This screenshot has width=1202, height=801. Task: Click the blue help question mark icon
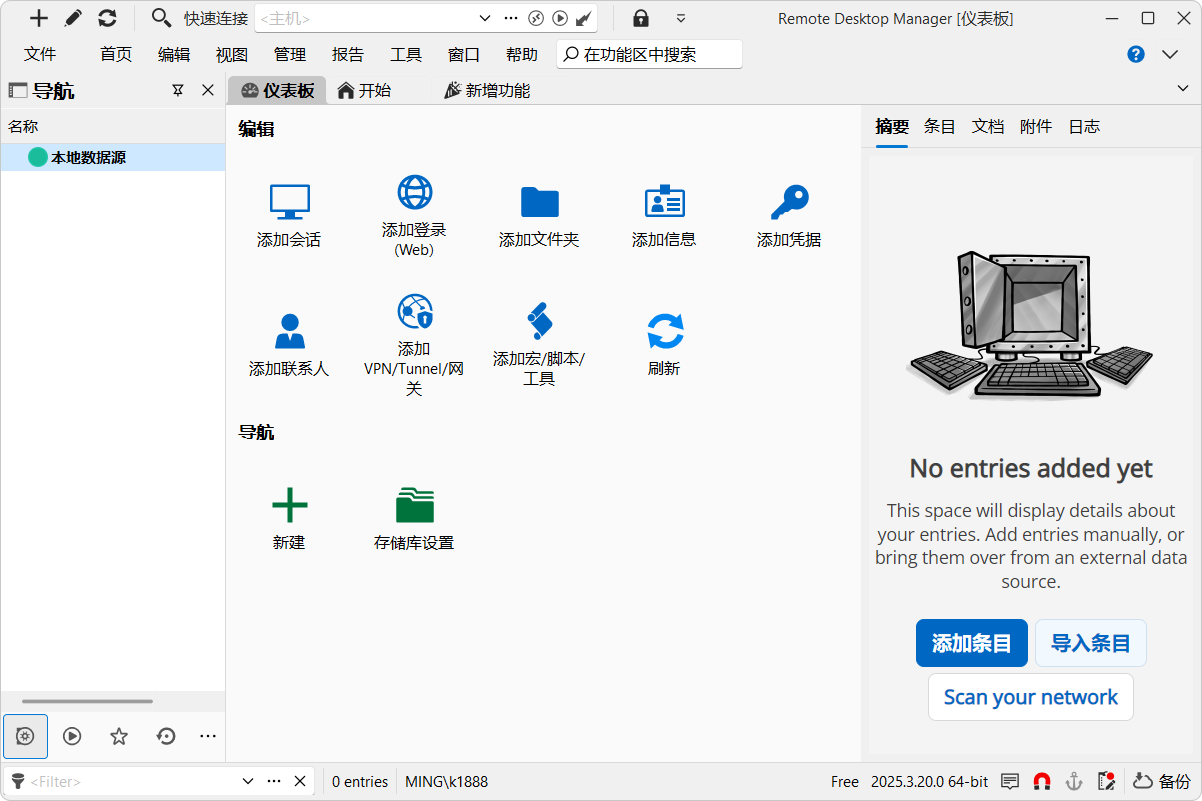point(1136,54)
